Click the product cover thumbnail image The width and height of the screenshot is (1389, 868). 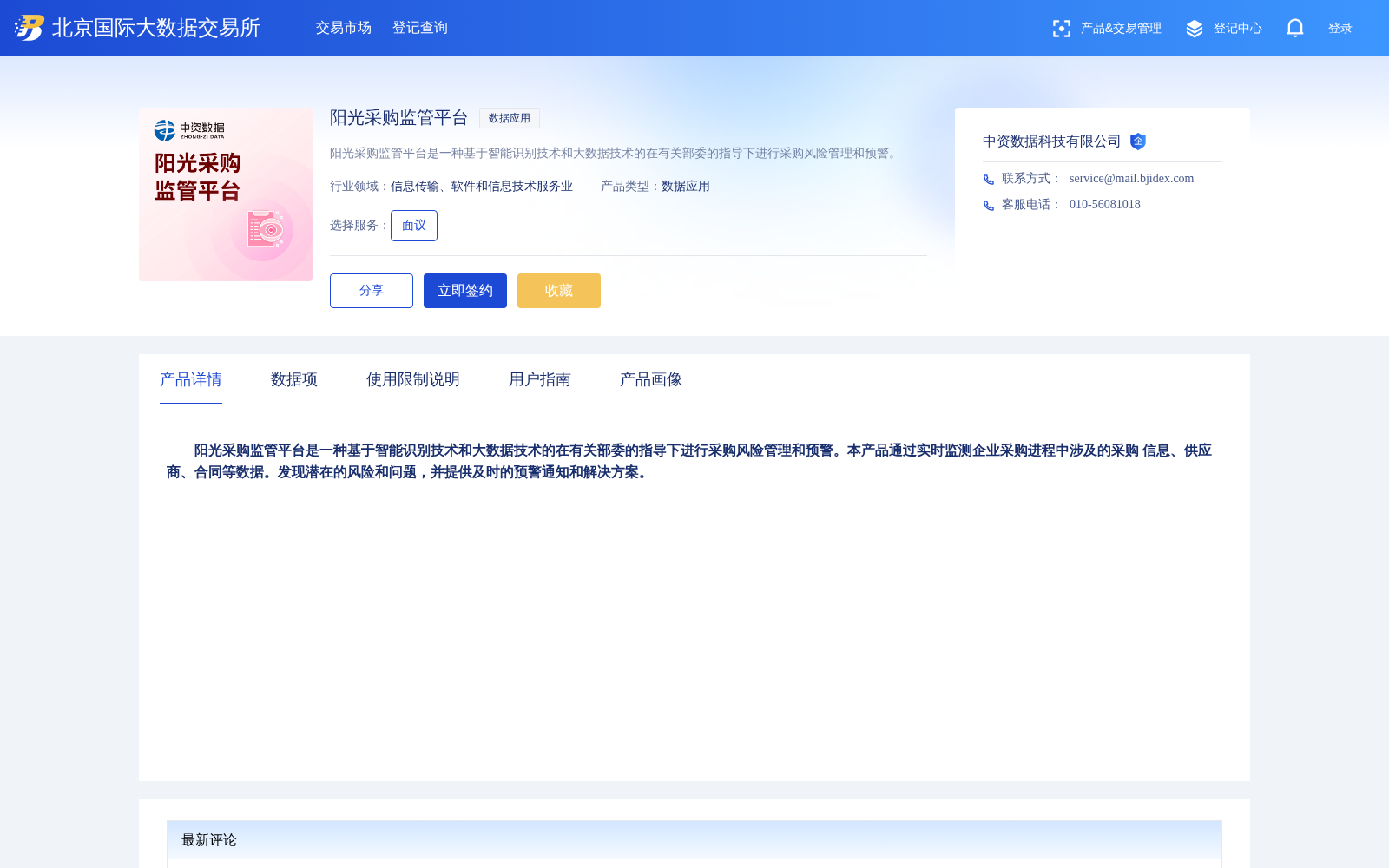coord(226,194)
